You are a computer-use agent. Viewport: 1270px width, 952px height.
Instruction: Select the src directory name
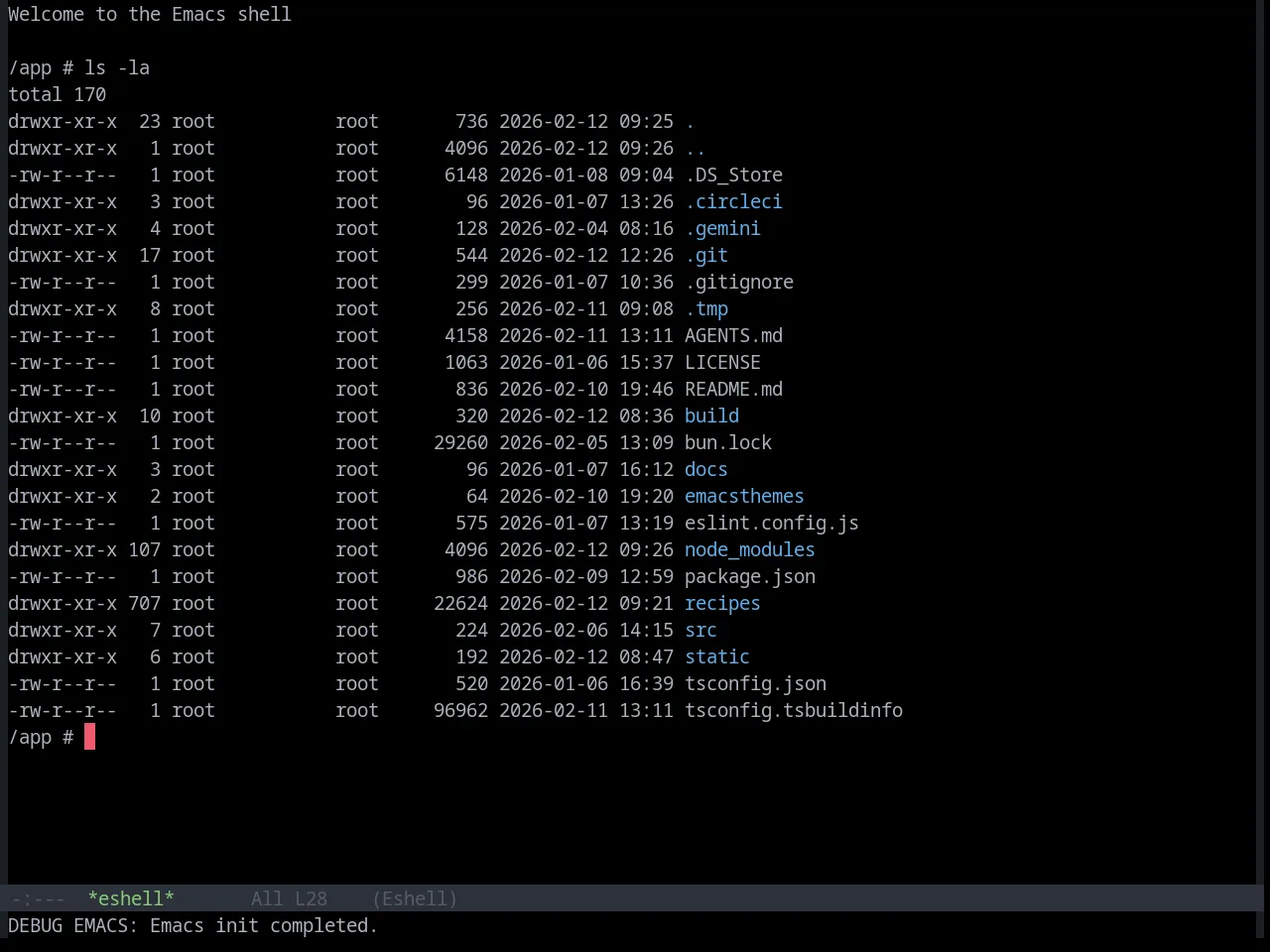pos(700,630)
